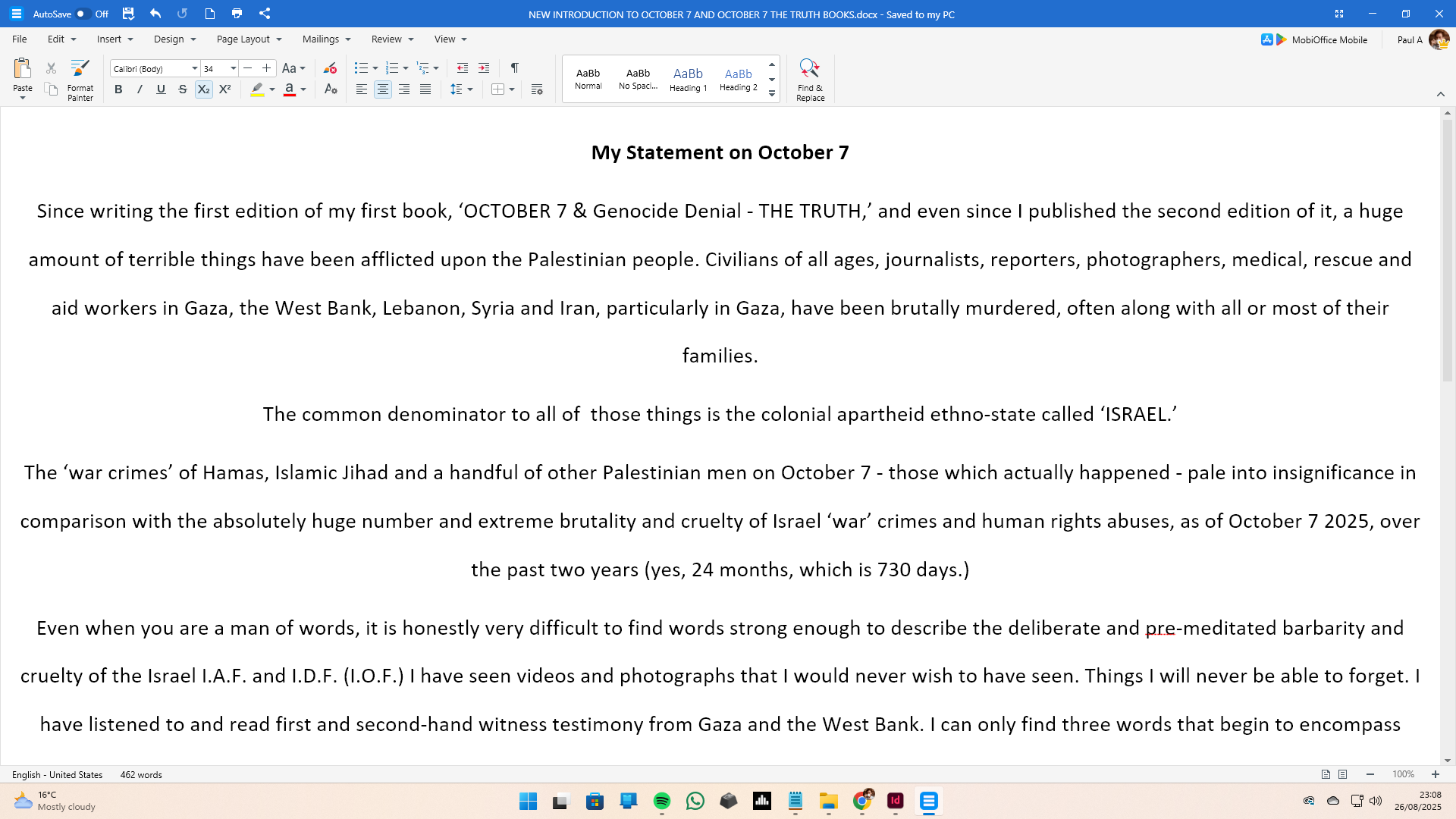Open Spotify from the taskbar
This screenshot has height=819, width=1456.
pyautogui.click(x=661, y=801)
